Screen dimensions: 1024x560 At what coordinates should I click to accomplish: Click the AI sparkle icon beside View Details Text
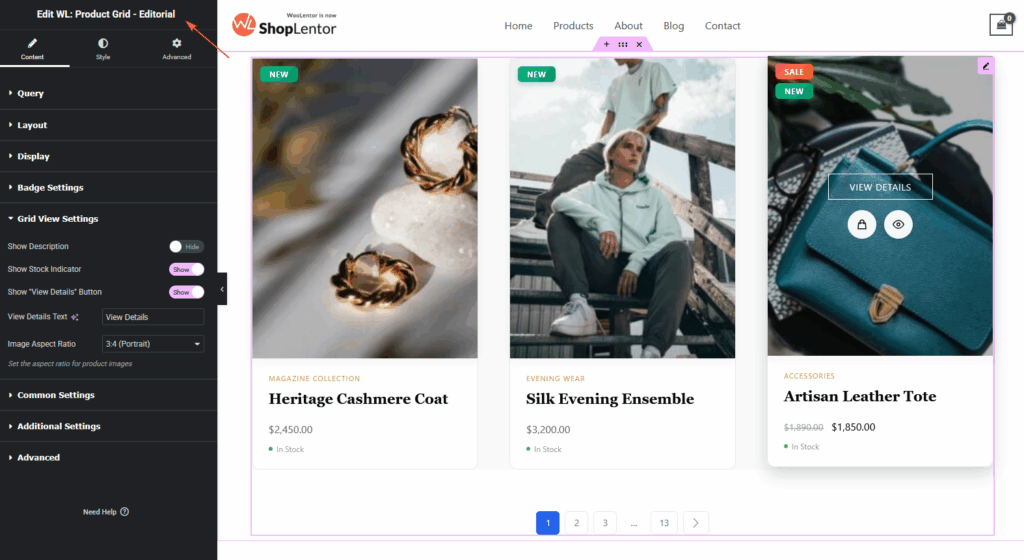(74, 317)
